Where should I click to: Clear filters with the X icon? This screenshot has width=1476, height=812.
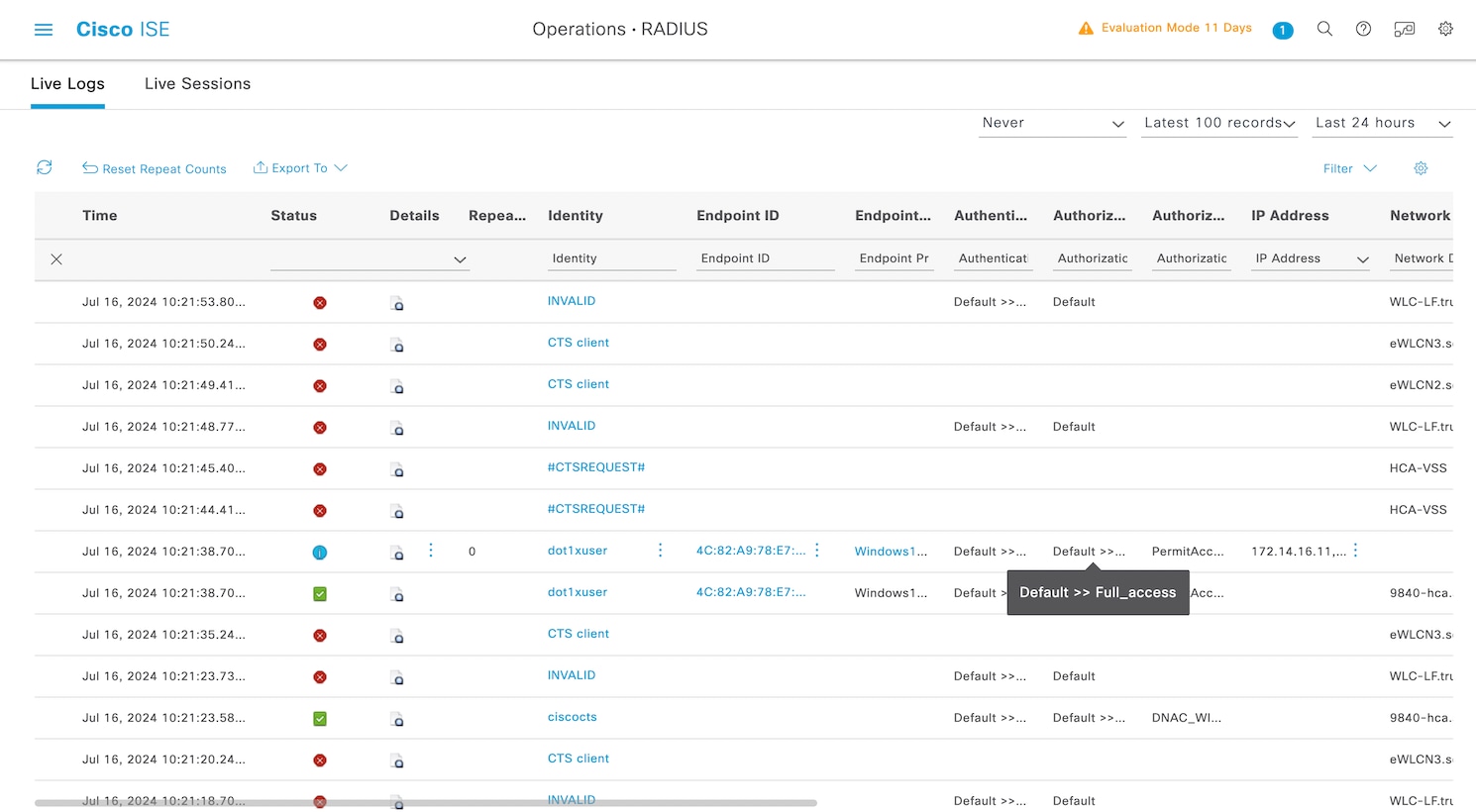coord(56,259)
